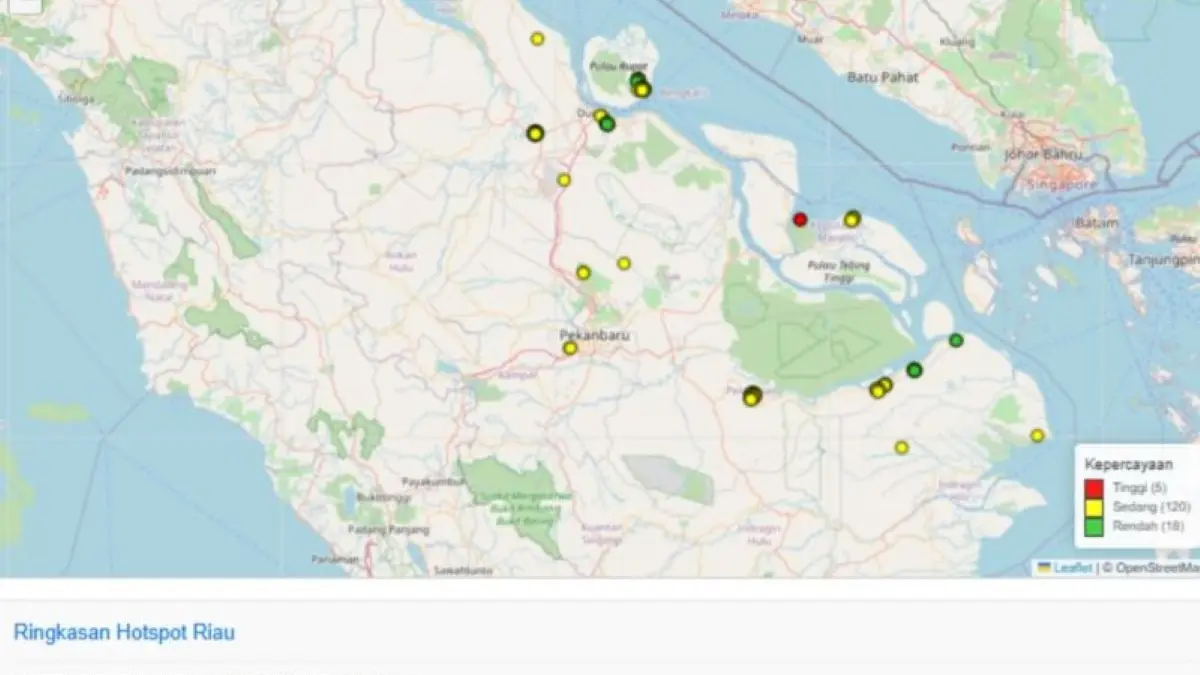Click the Sedang (120) legend label

[1135, 507]
